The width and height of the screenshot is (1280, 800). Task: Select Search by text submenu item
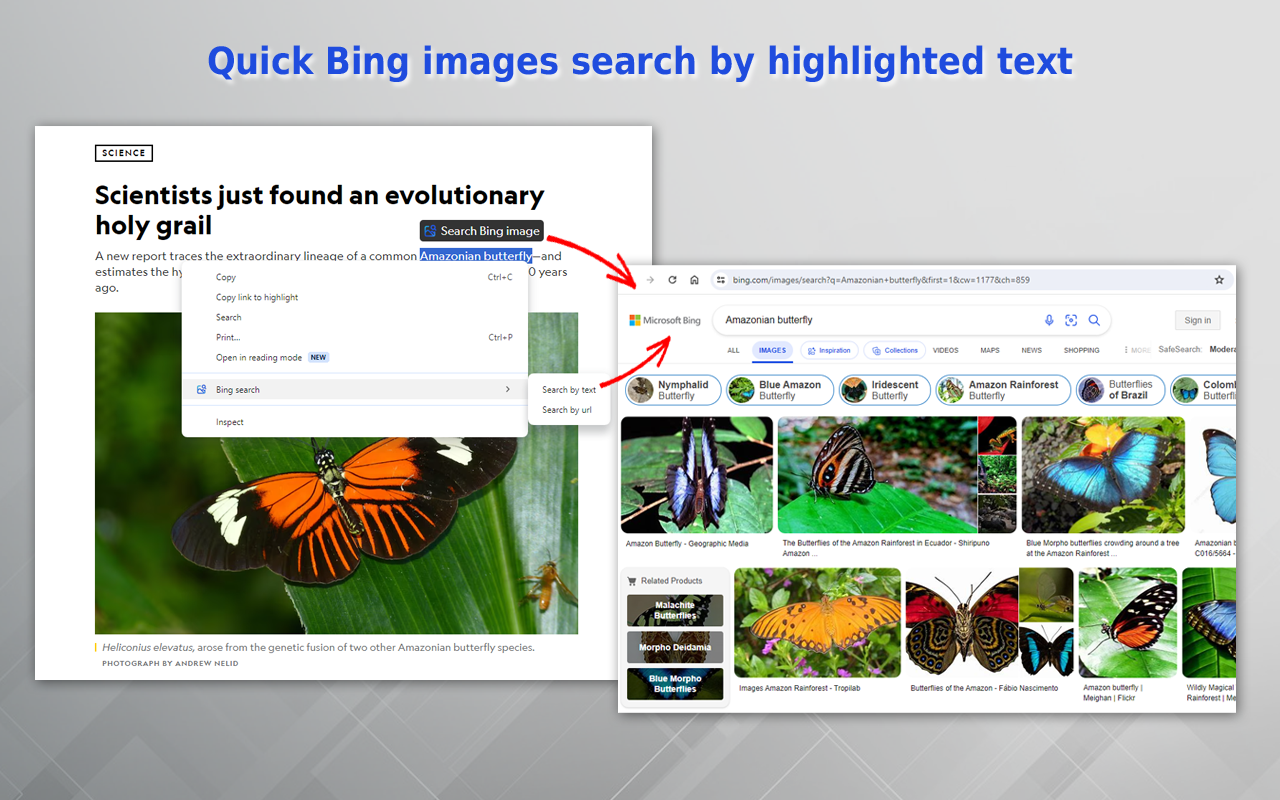[569, 390]
